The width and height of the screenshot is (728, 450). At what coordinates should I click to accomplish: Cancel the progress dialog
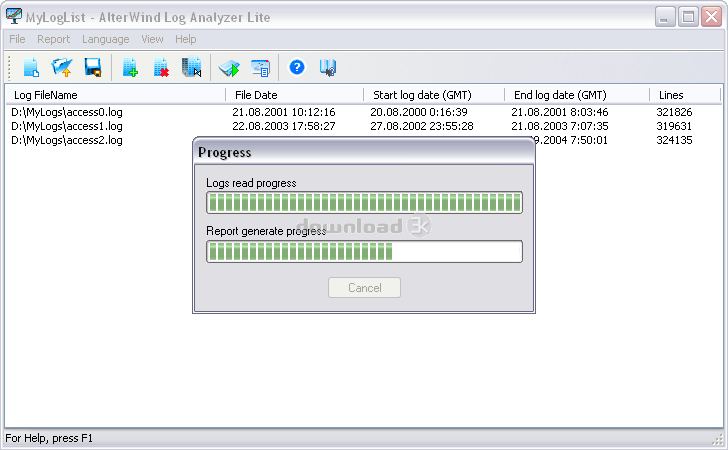(x=364, y=288)
